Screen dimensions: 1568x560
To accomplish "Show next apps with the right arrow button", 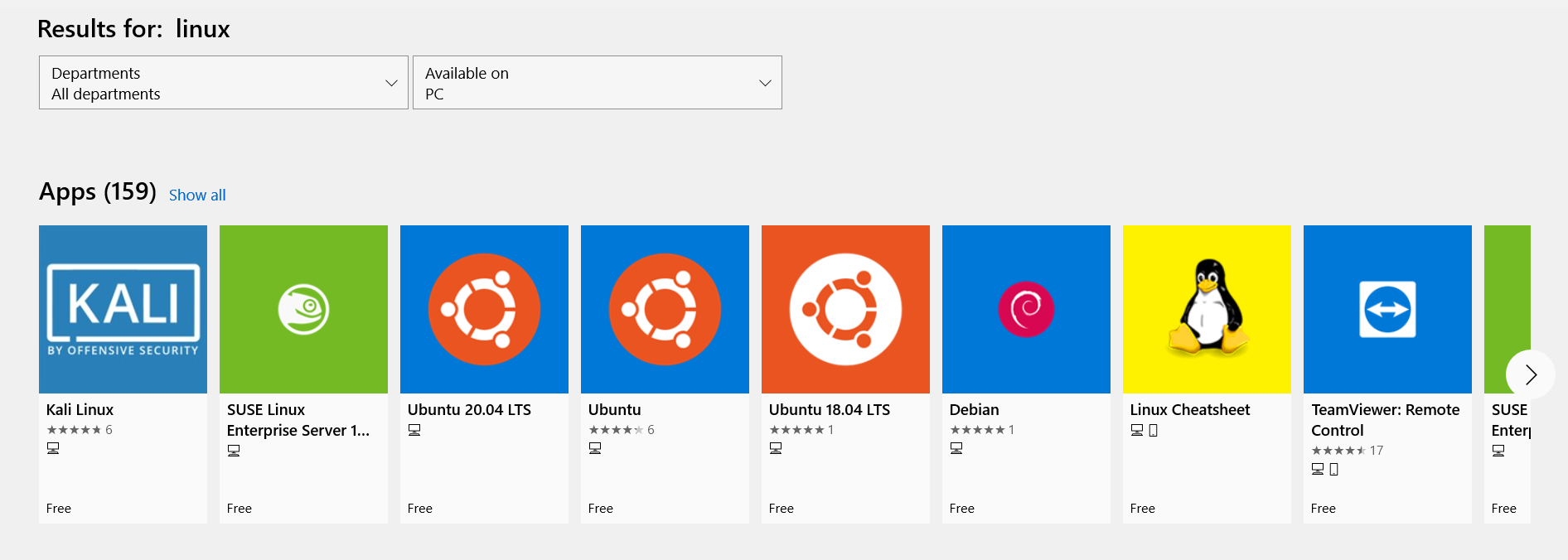I will pyautogui.click(x=1531, y=374).
